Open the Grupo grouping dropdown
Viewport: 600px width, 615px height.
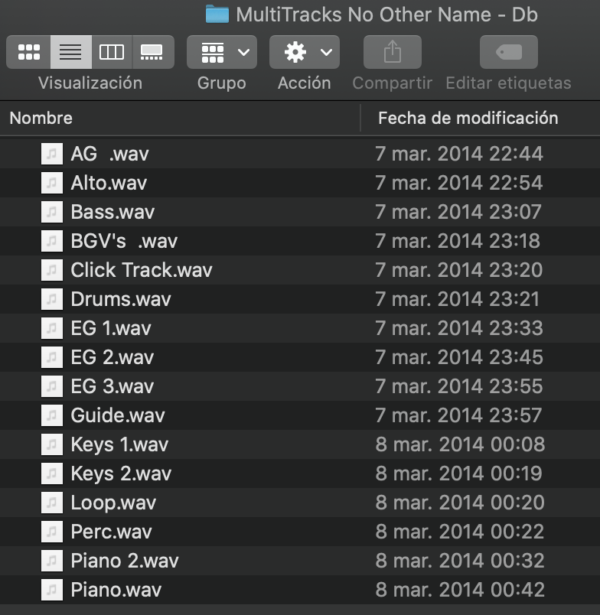tap(222, 52)
